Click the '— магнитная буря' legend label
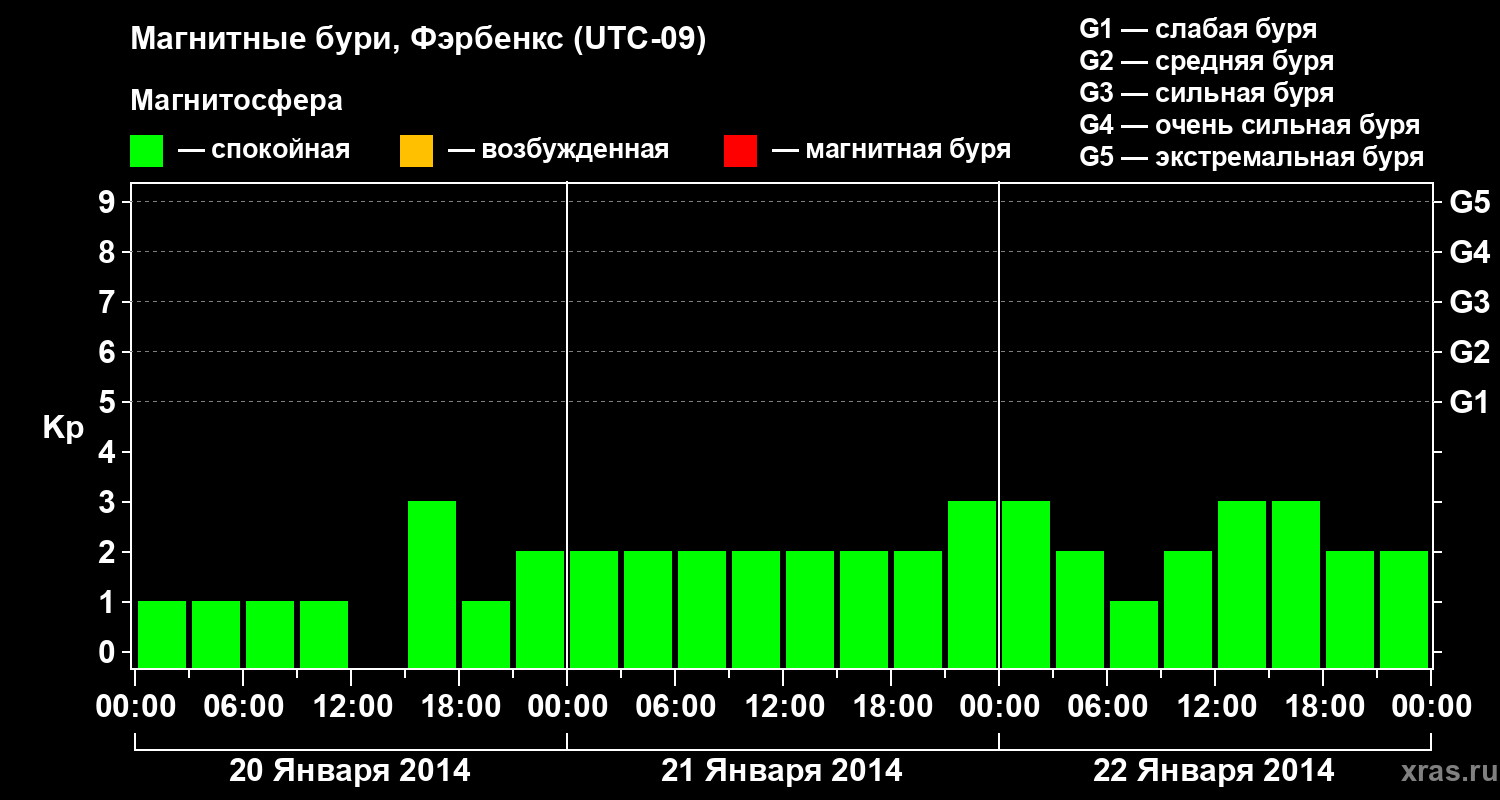The height and width of the screenshot is (800, 1500). tap(892, 150)
